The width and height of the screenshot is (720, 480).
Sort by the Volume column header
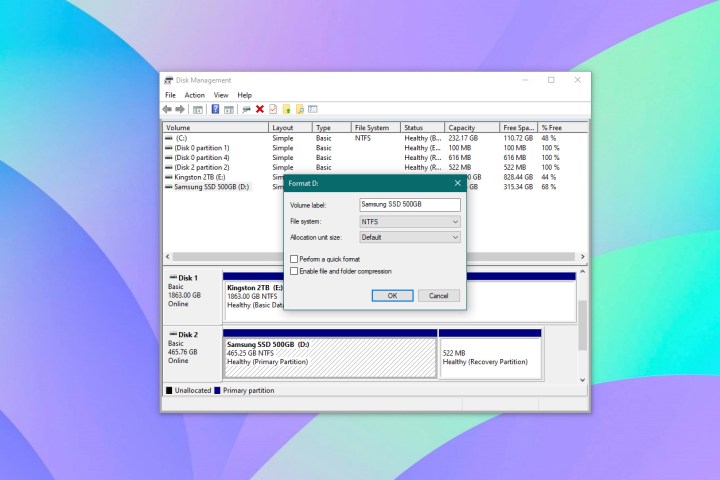(216, 128)
